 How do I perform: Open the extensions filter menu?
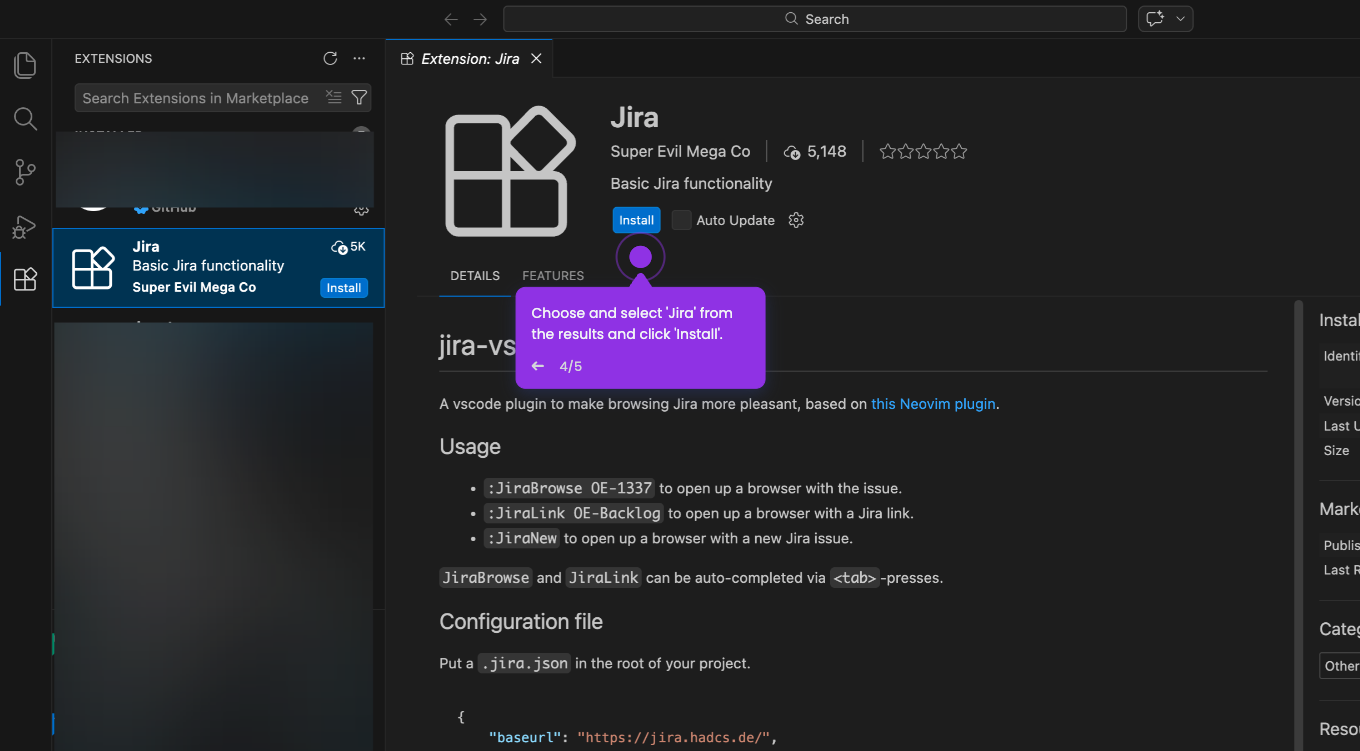coord(359,97)
